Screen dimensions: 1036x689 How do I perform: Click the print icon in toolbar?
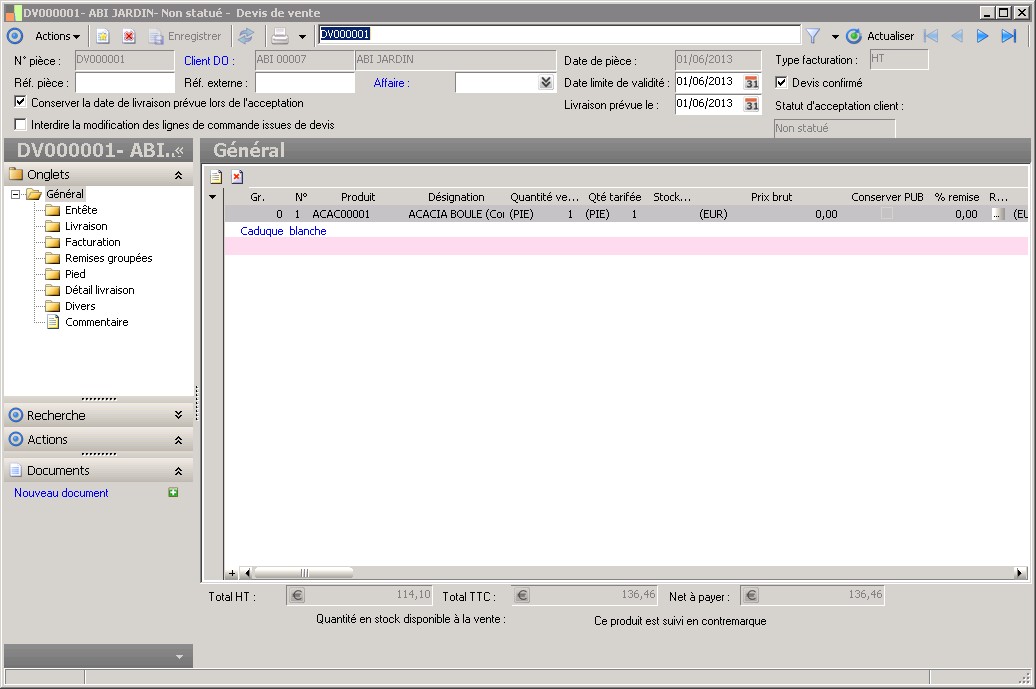pos(280,36)
